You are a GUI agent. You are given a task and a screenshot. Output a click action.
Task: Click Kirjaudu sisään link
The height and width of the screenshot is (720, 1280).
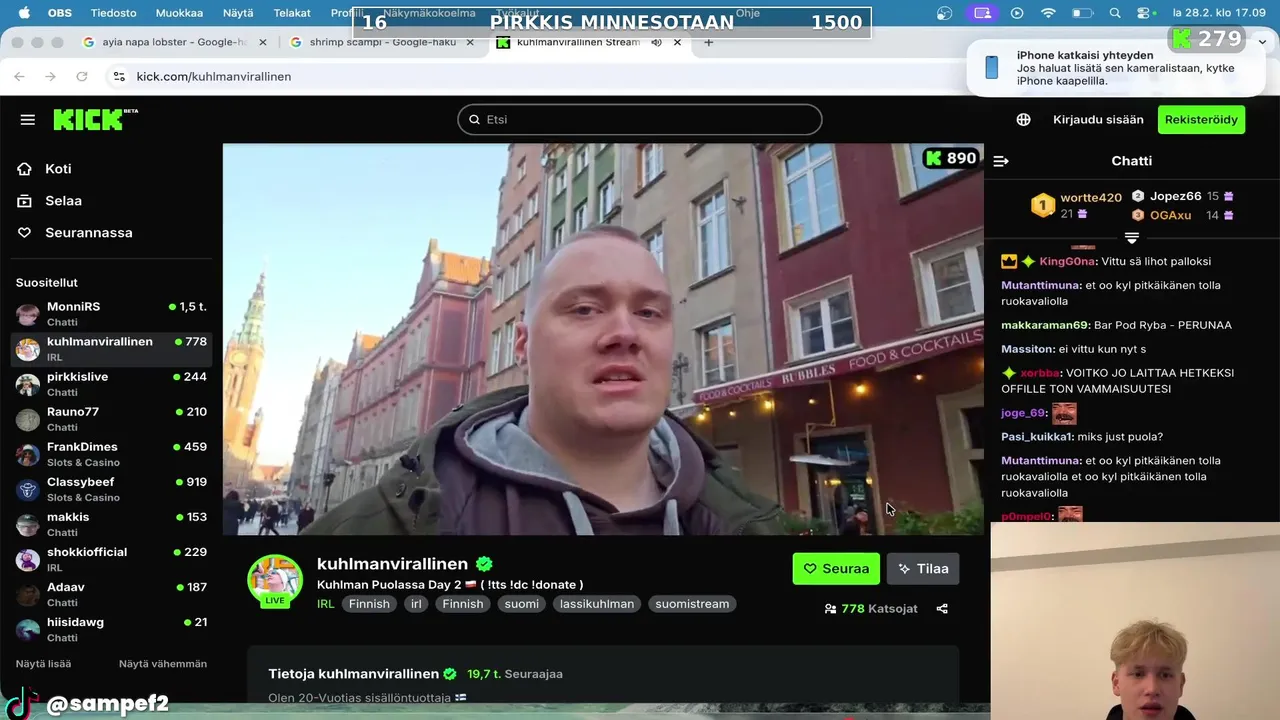click(1098, 119)
